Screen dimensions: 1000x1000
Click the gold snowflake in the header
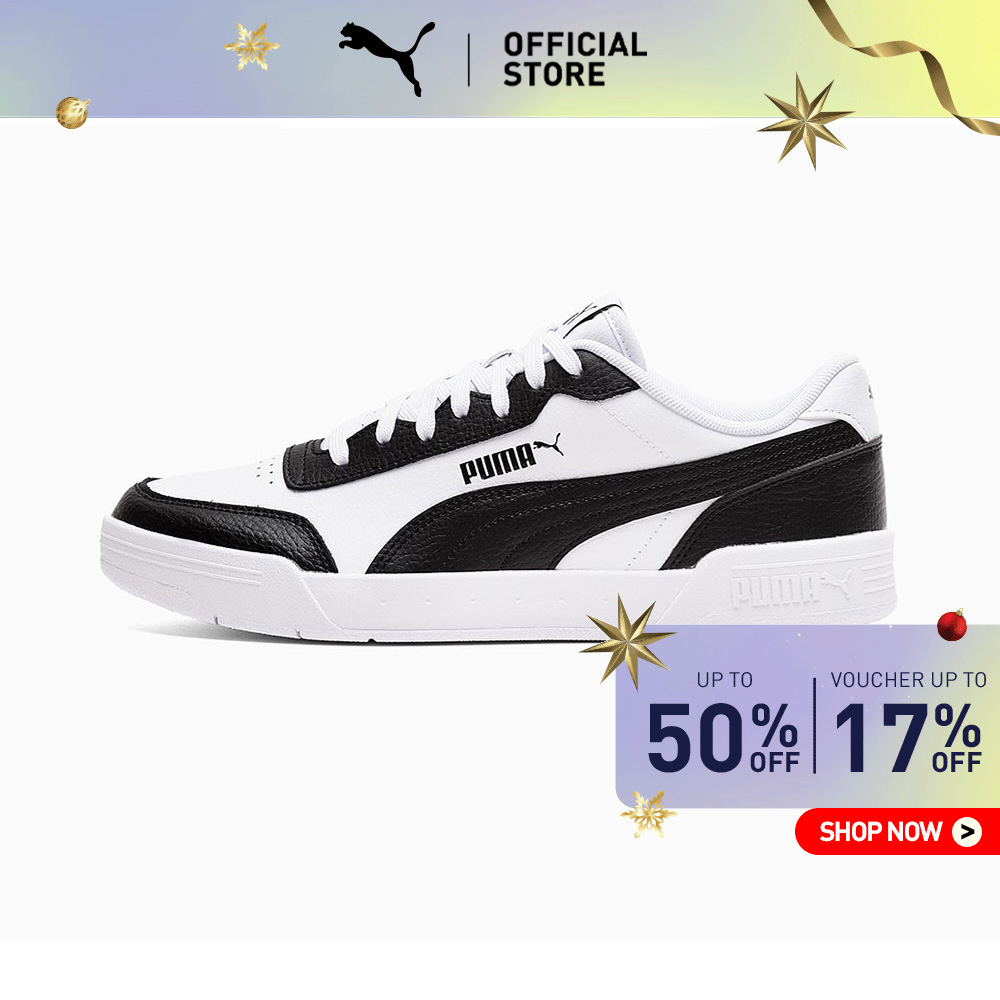click(x=251, y=47)
